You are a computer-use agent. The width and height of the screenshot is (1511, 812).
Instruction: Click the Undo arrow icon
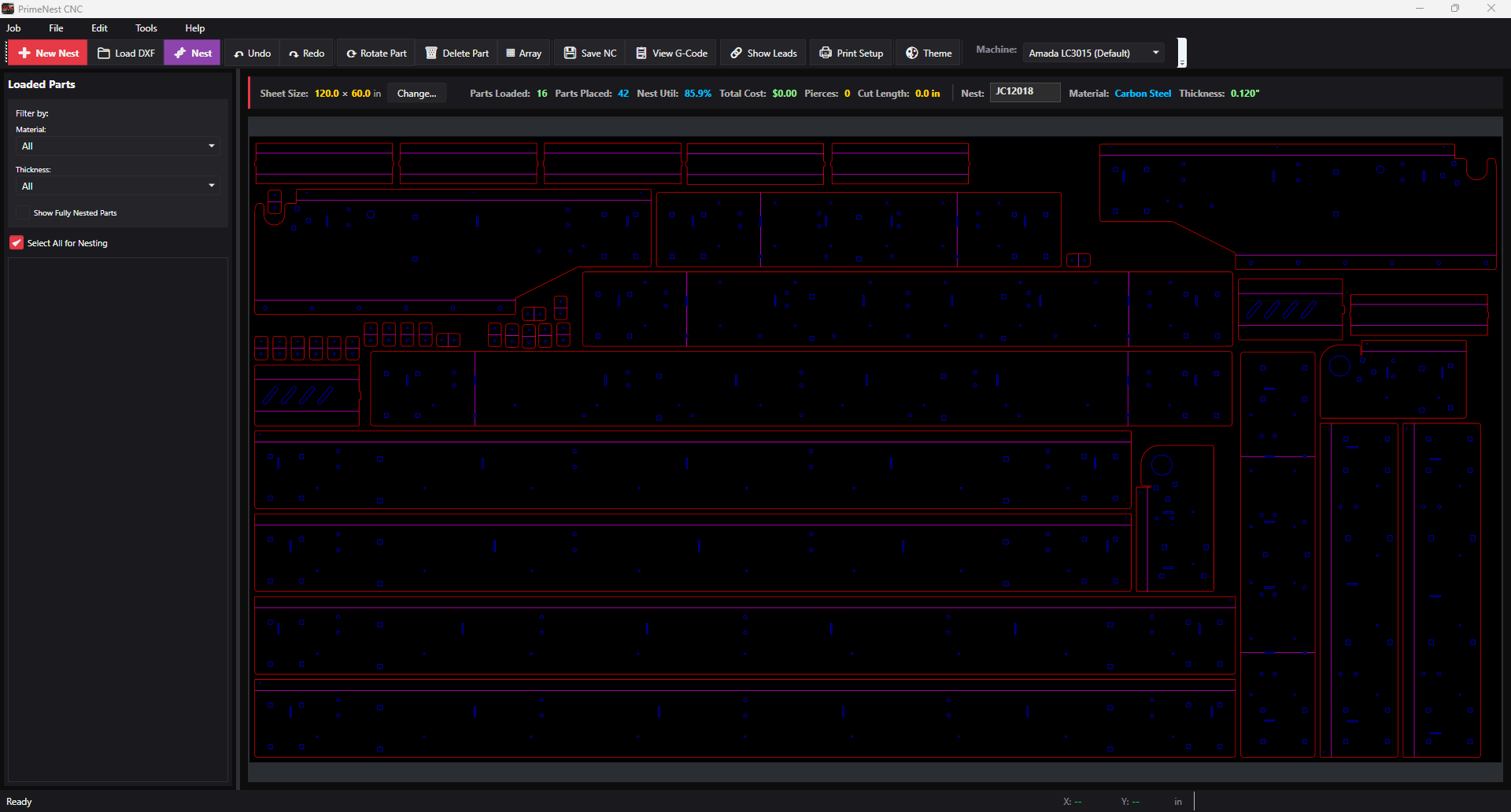click(x=238, y=54)
